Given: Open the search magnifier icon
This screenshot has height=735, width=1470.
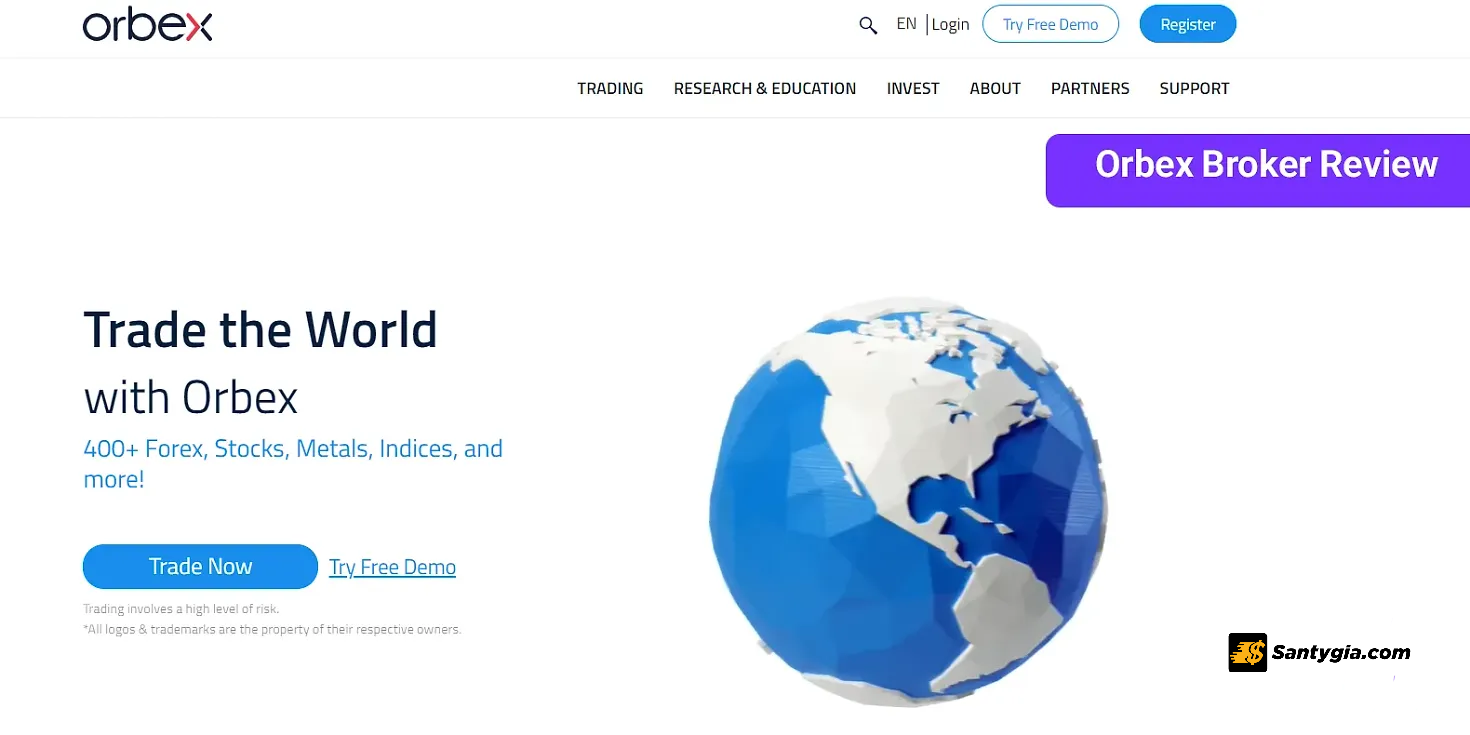Looking at the screenshot, I should click(x=868, y=25).
